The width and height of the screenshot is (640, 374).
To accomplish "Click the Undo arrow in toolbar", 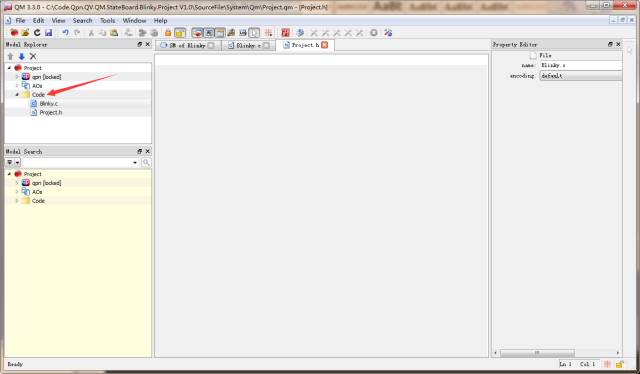I will tap(65, 33).
